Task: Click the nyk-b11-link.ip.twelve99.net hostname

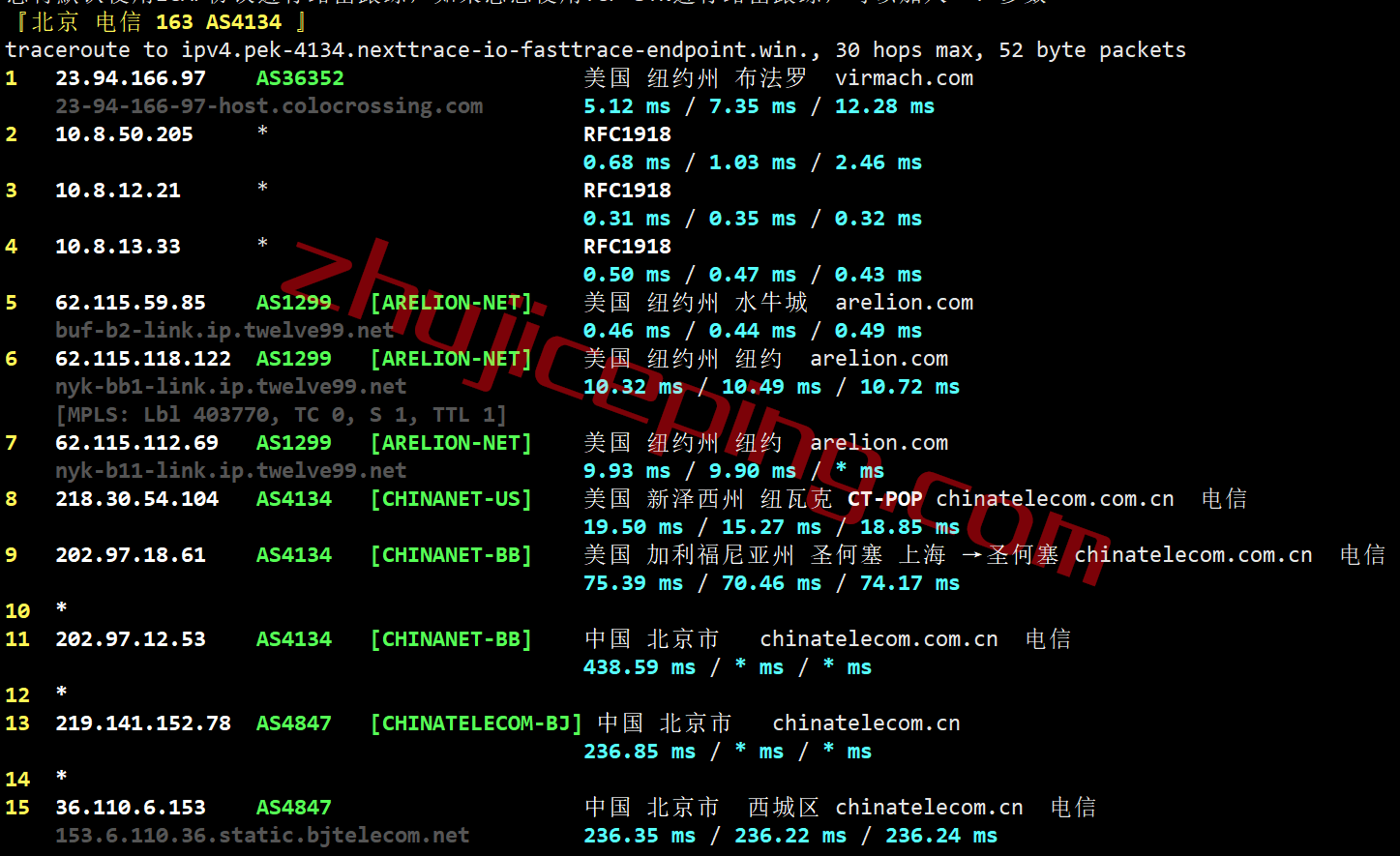Action: pyautogui.click(x=230, y=471)
